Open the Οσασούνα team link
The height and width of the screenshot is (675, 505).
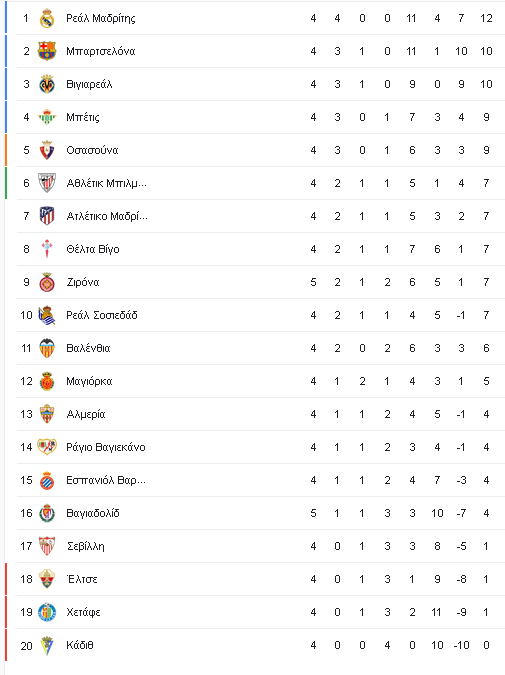[x=92, y=150]
